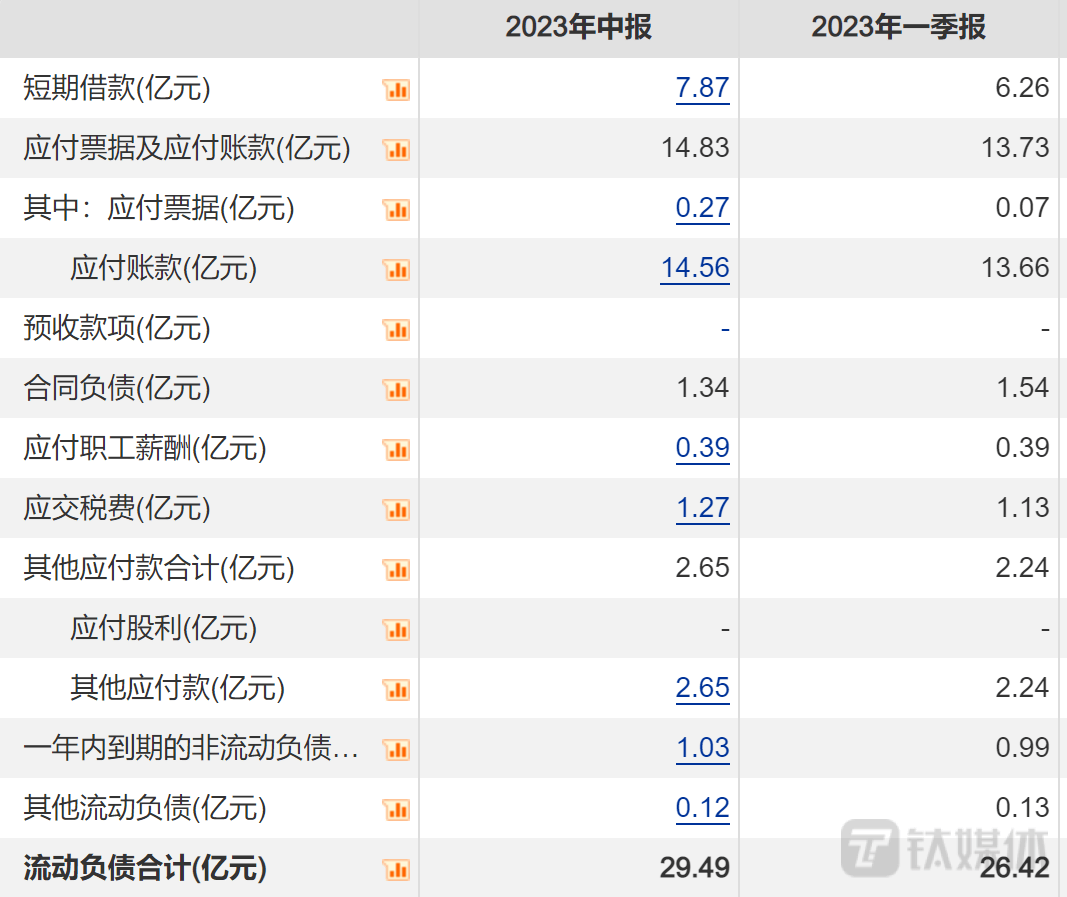
Task: Click chart icon next to 预收款项
Action: (396, 330)
